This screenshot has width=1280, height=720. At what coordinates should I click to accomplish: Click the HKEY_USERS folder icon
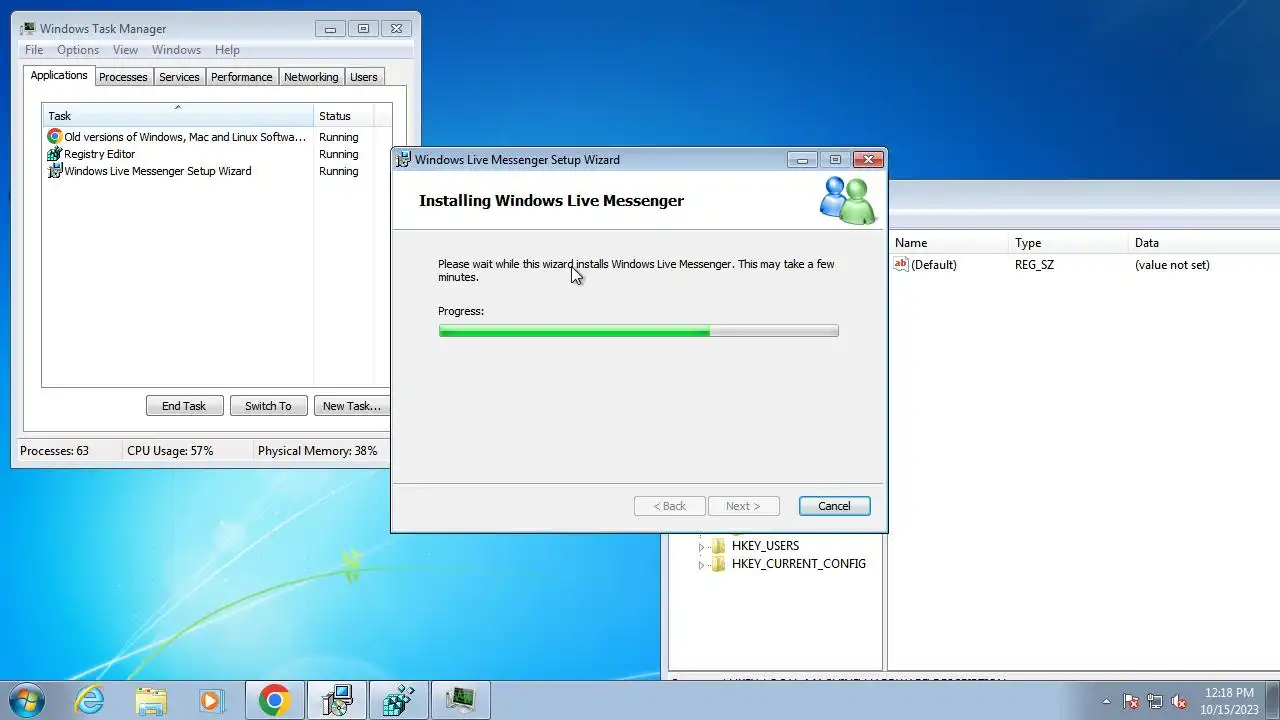point(717,546)
